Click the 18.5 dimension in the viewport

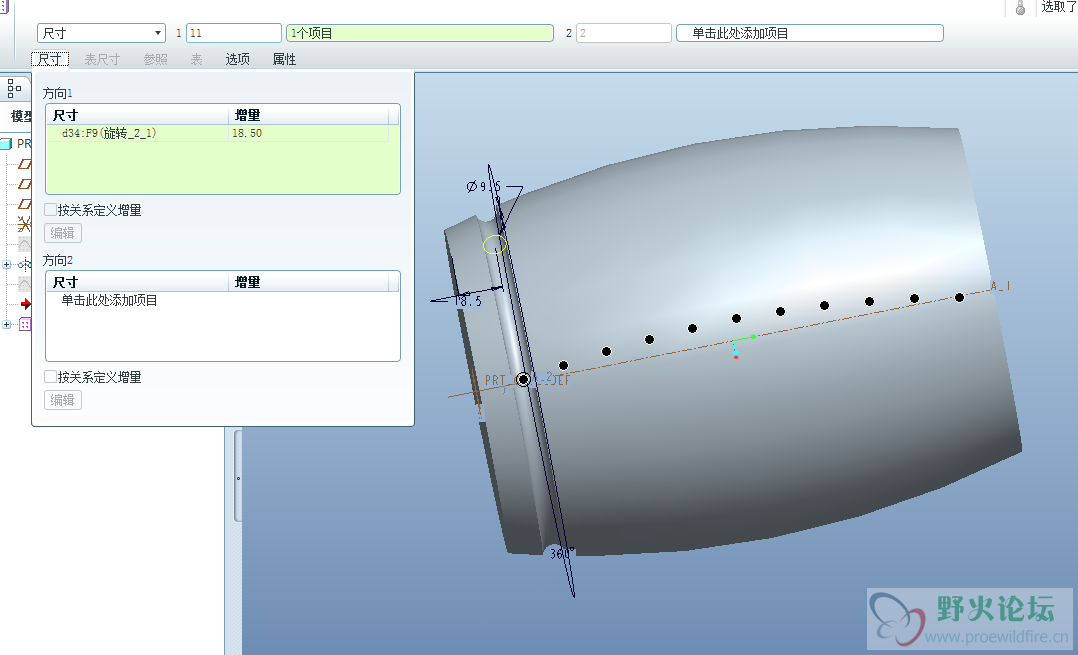pyautogui.click(x=468, y=301)
